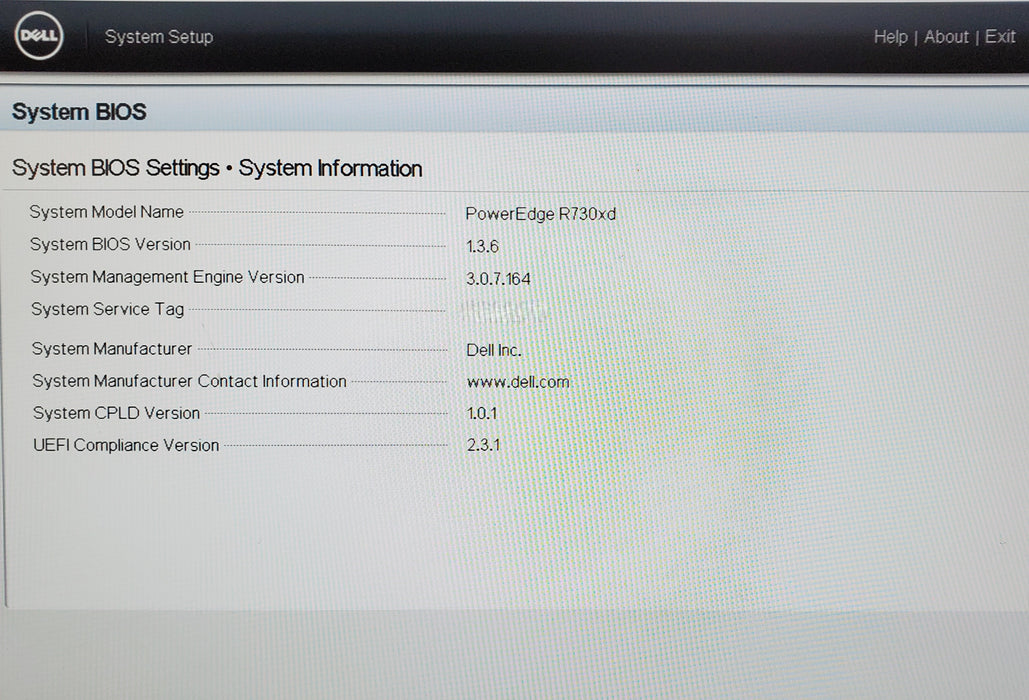Screen dimensions: 1029x700
Task: Open the About link
Action: click(x=946, y=37)
